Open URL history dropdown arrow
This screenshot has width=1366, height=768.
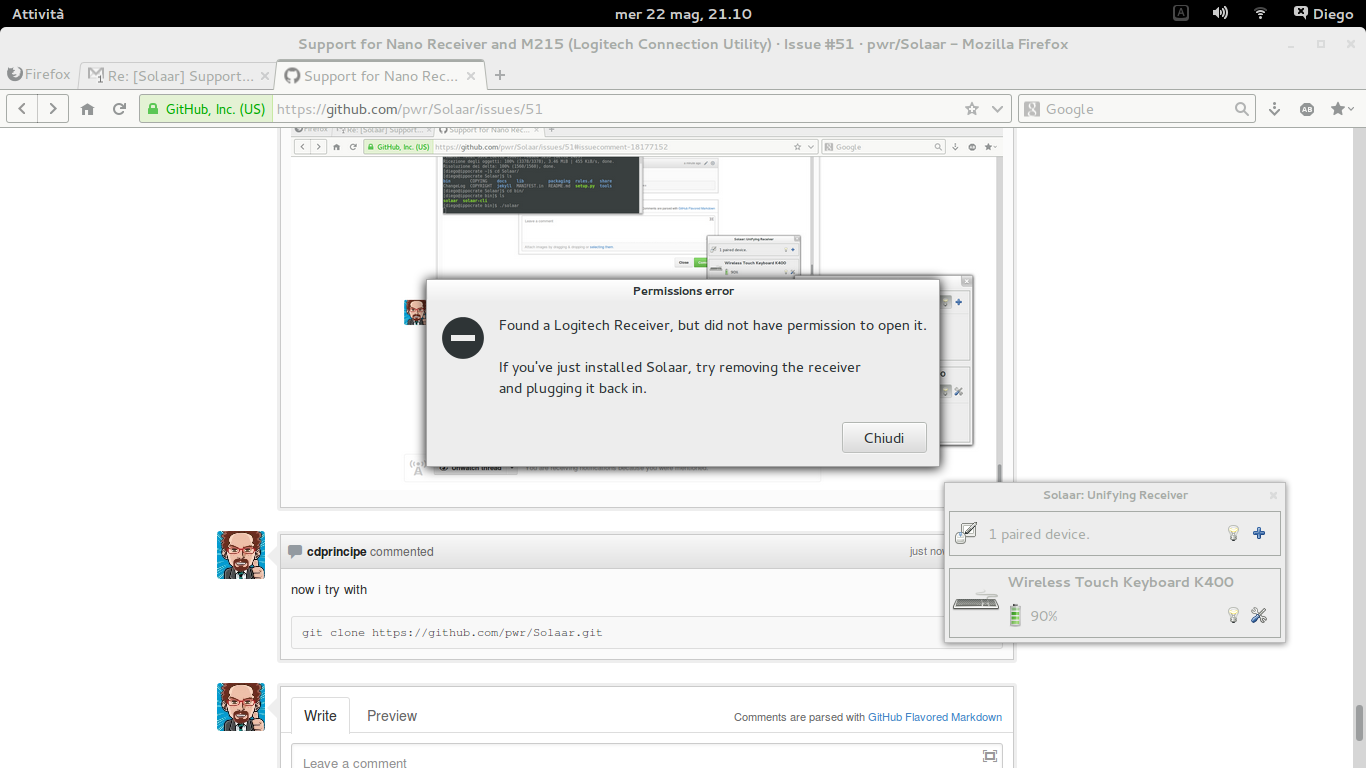(997, 109)
